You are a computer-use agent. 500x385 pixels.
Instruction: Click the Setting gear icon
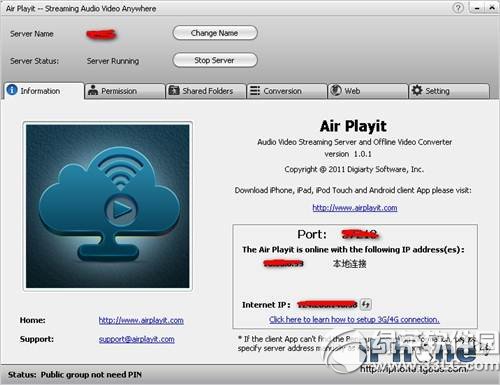pos(417,90)
